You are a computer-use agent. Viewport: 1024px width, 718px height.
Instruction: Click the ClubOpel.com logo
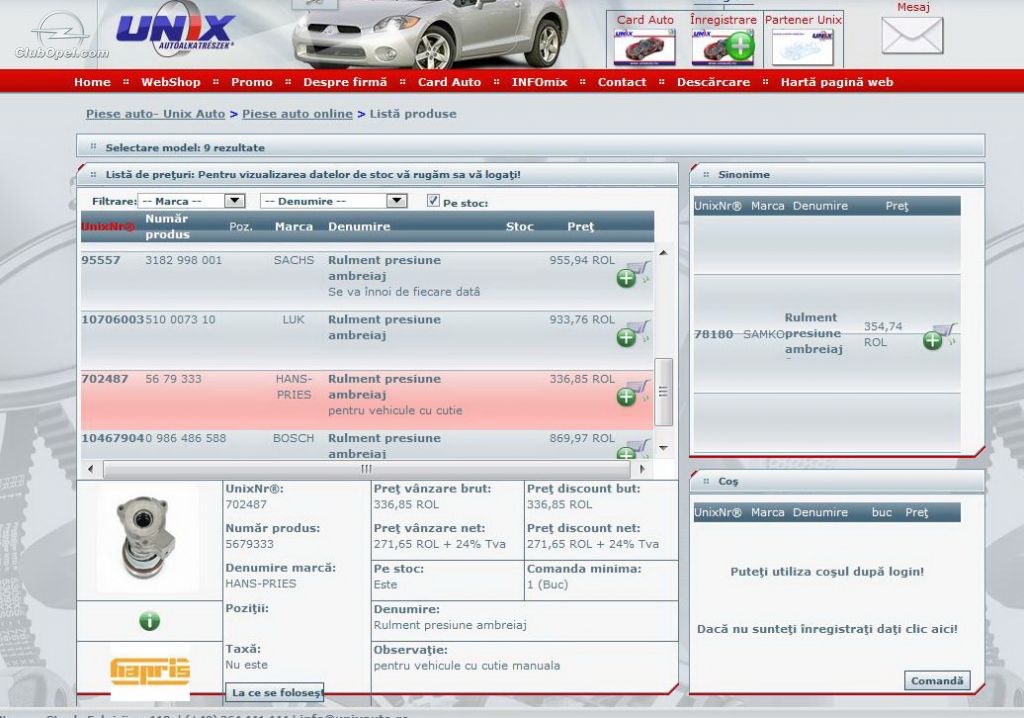[x=62, y=36]
